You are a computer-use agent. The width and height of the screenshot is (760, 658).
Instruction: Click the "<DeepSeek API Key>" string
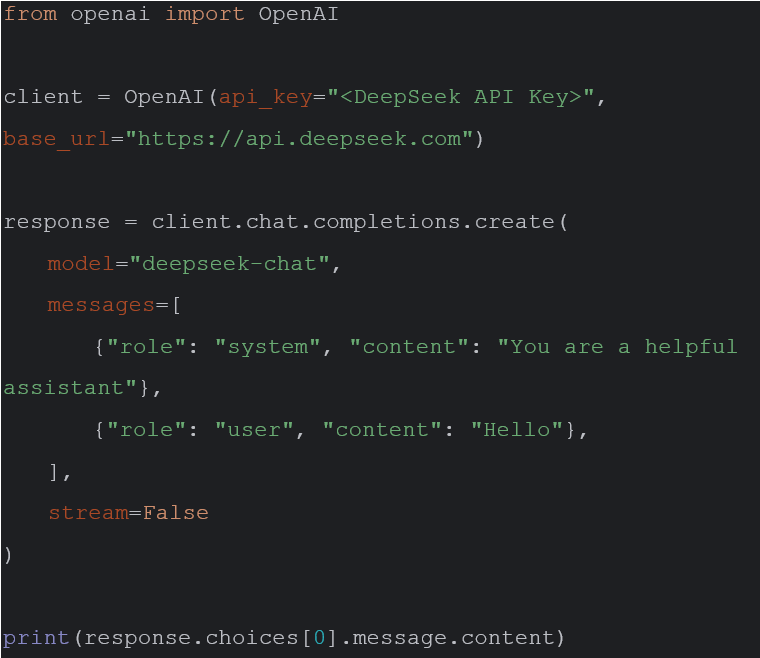[x=460, y=97]
